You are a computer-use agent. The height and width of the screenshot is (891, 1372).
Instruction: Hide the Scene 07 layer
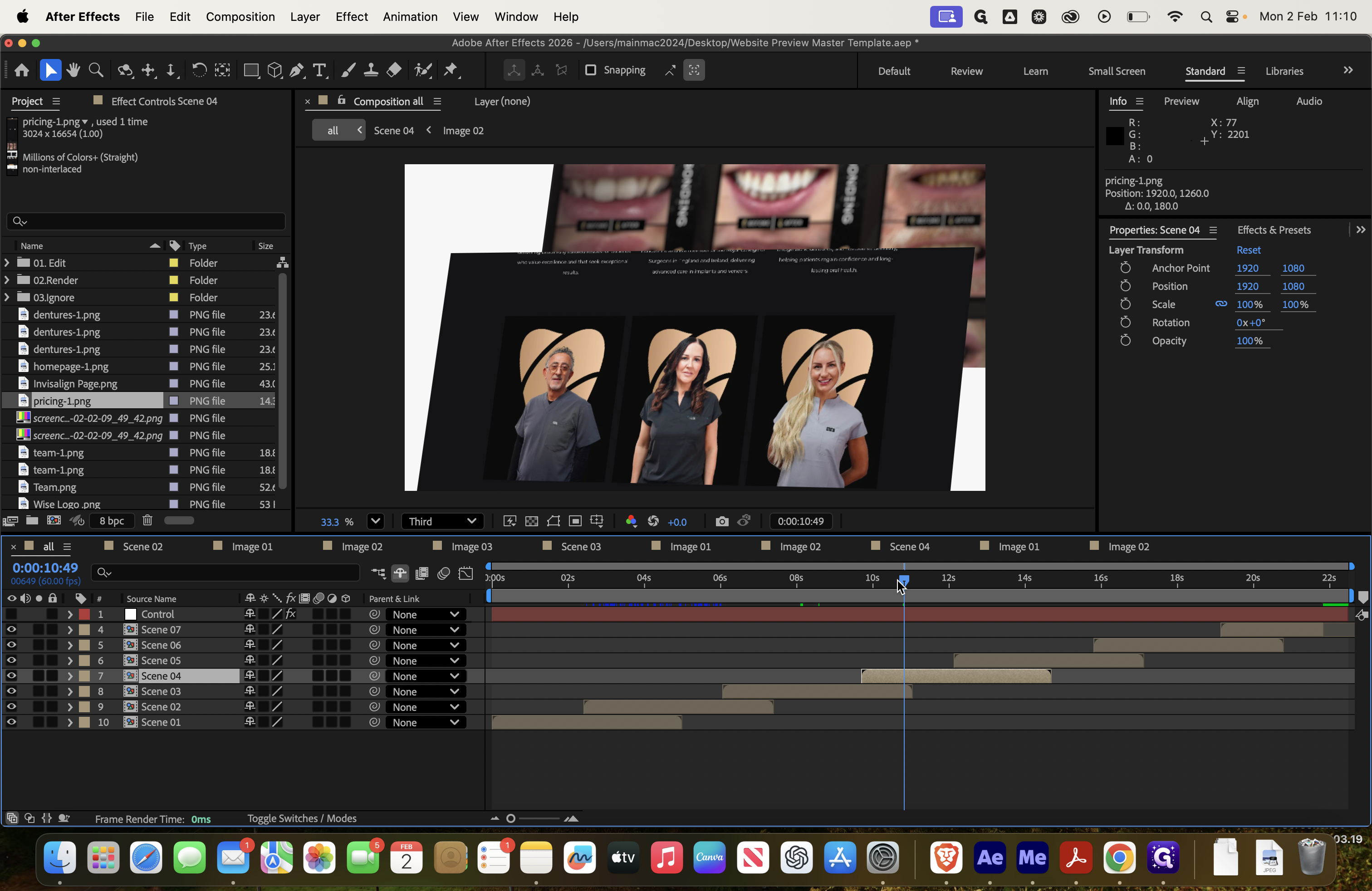pos(11,629)
